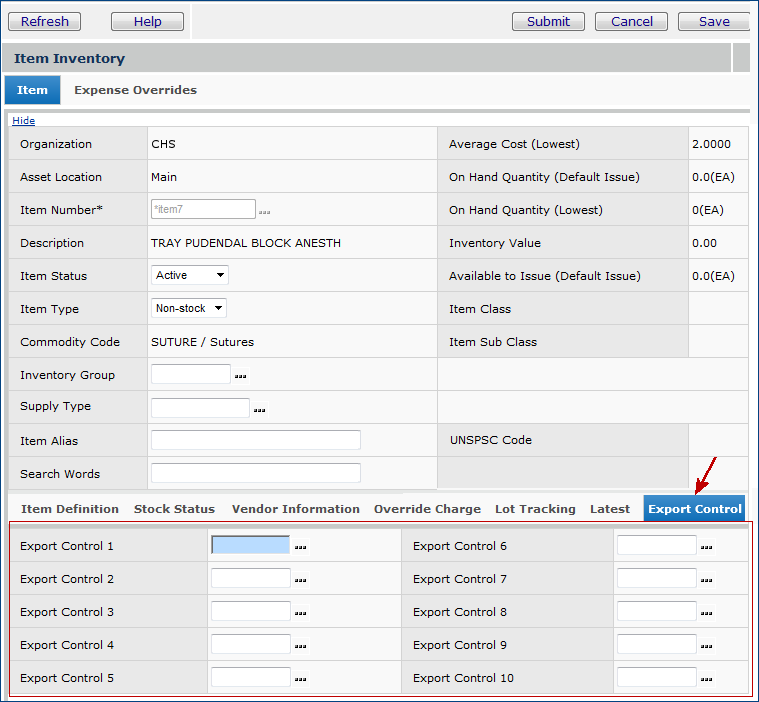Open the Stock Status tab
Viewport: 759px width, 702px height.
(174, 509)
